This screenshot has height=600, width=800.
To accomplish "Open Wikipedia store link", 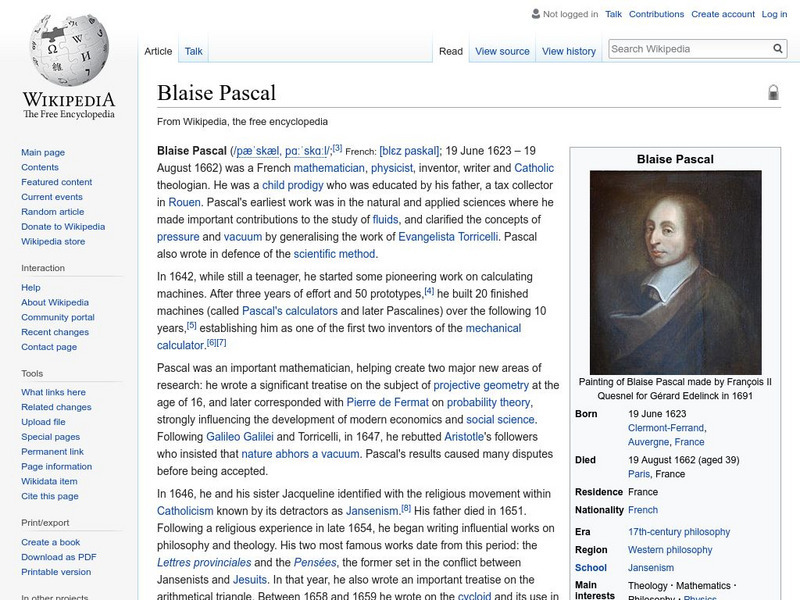I will click(53, 241).
